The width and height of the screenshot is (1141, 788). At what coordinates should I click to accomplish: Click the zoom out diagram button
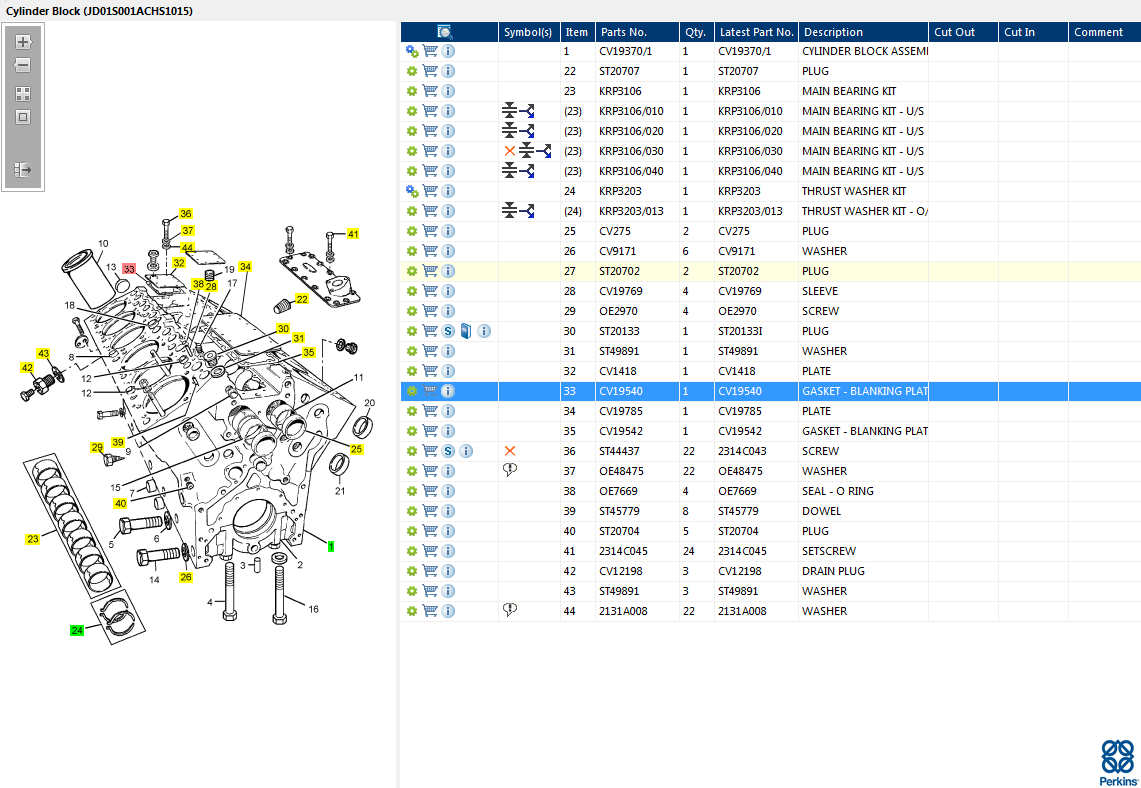click(23, 65)
